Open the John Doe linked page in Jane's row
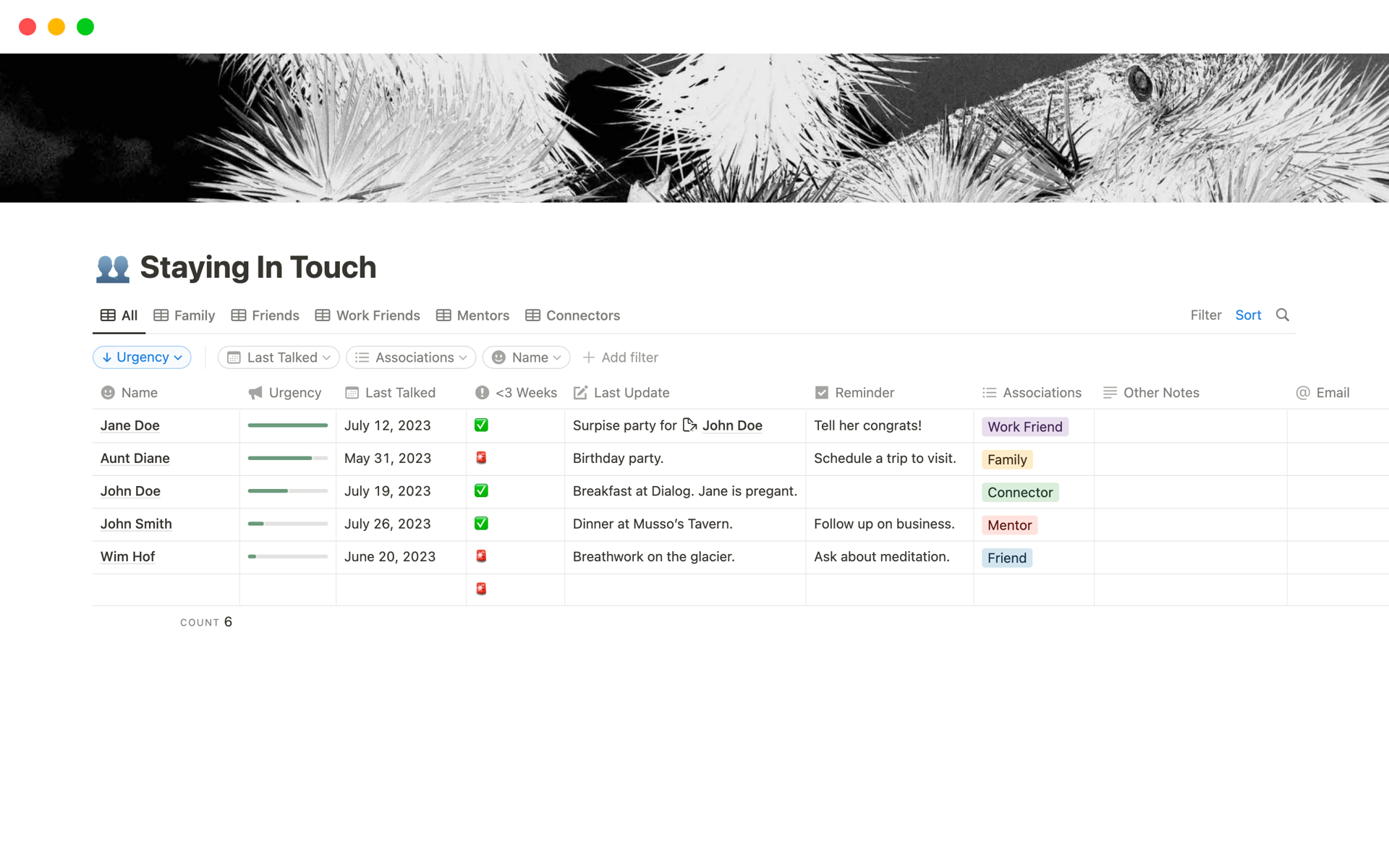The image size is (1389, 868). [x=731, y=425]
